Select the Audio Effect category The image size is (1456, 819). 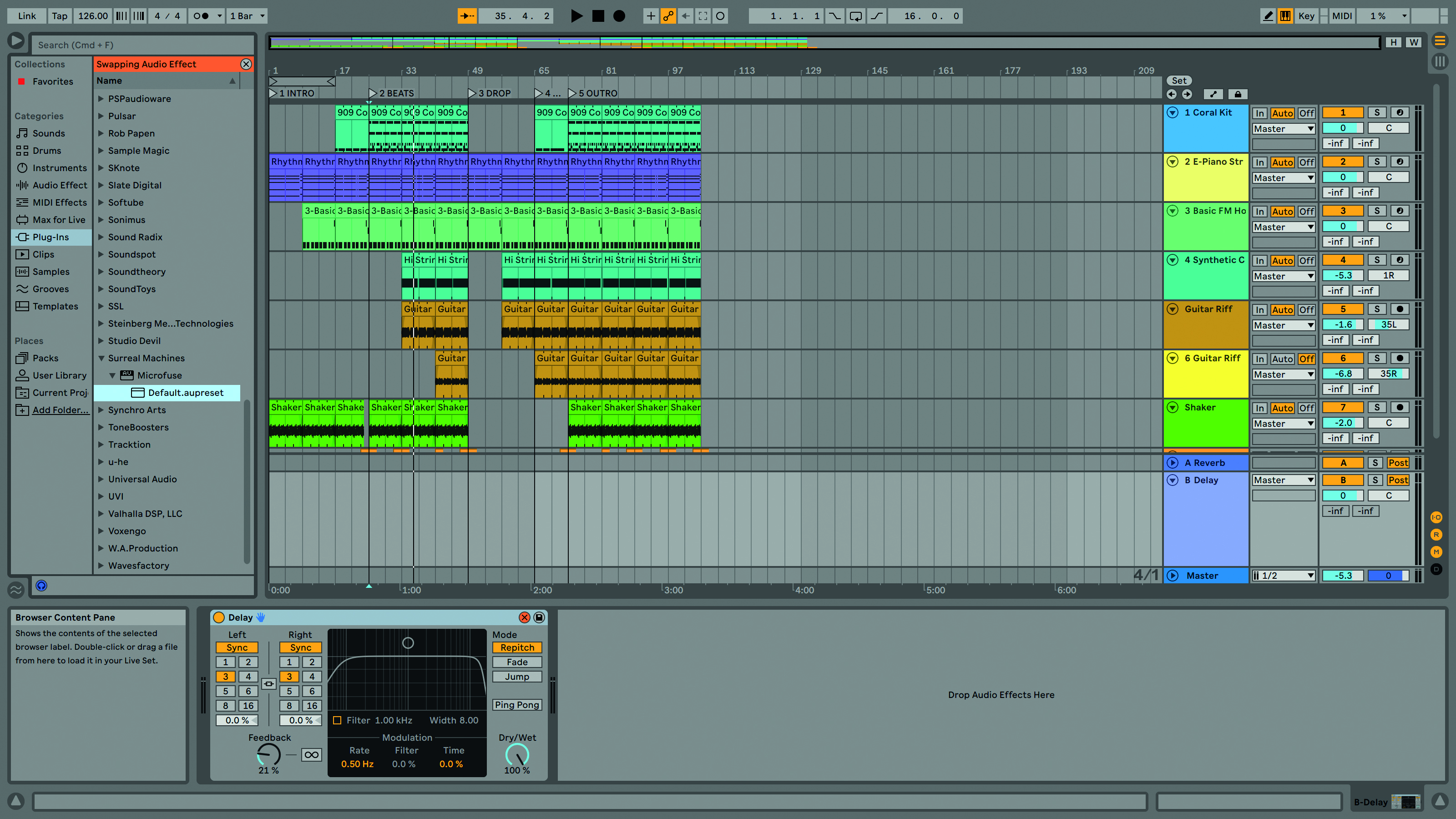[51, 185]
